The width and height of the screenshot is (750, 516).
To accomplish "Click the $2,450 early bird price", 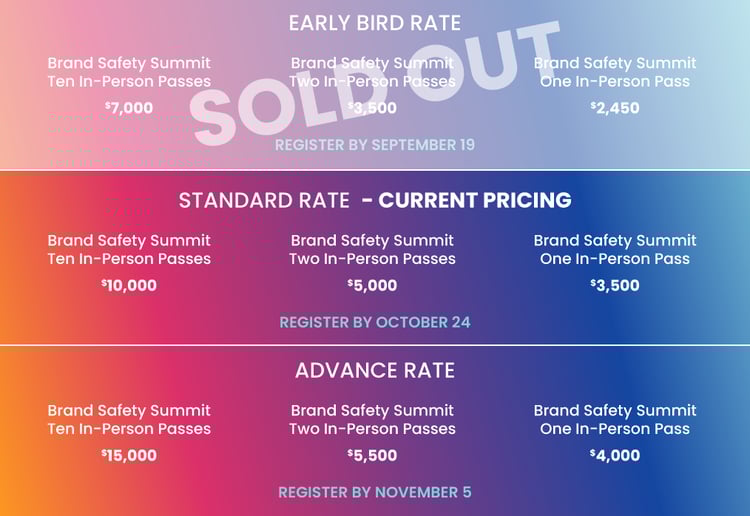I will (x=615, y=108).
